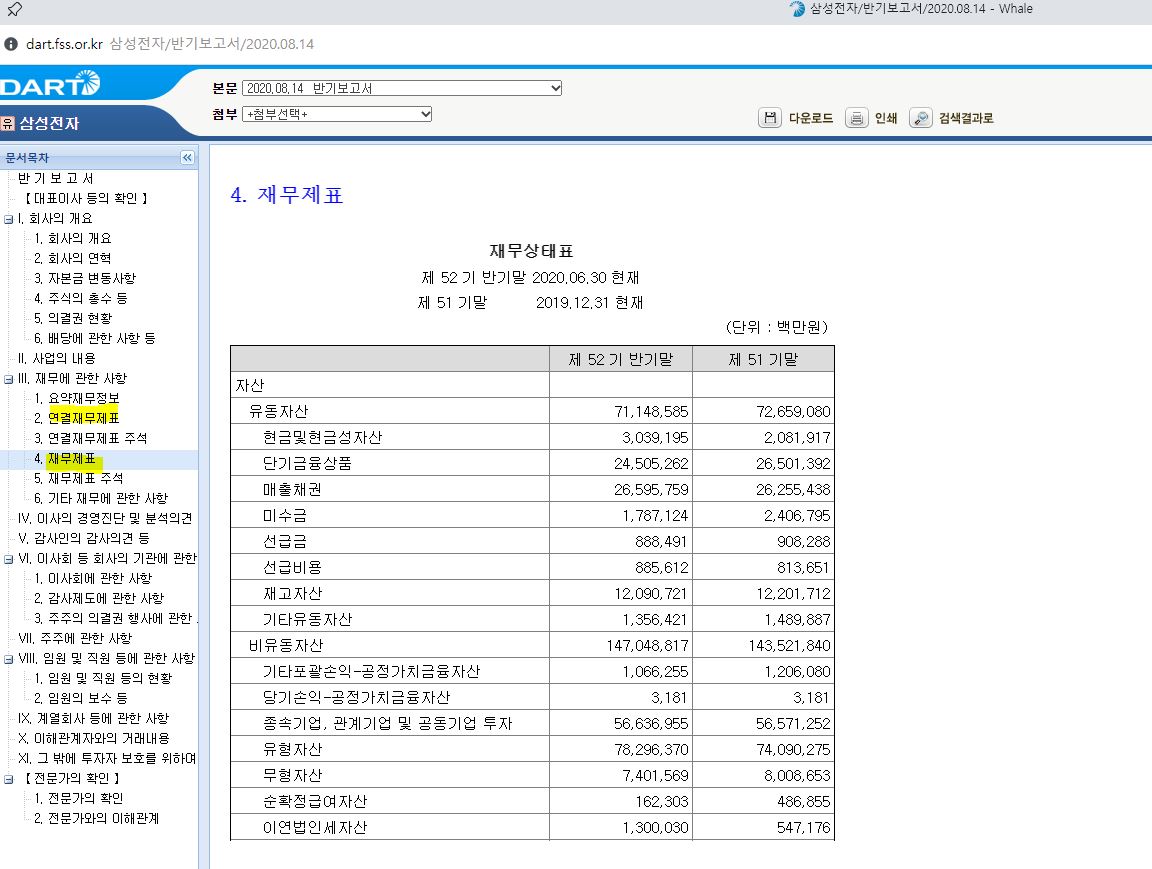
Task: Click the 유형자산 value 74,090,275
Action: pyautogui.click(x=793, y=750)
